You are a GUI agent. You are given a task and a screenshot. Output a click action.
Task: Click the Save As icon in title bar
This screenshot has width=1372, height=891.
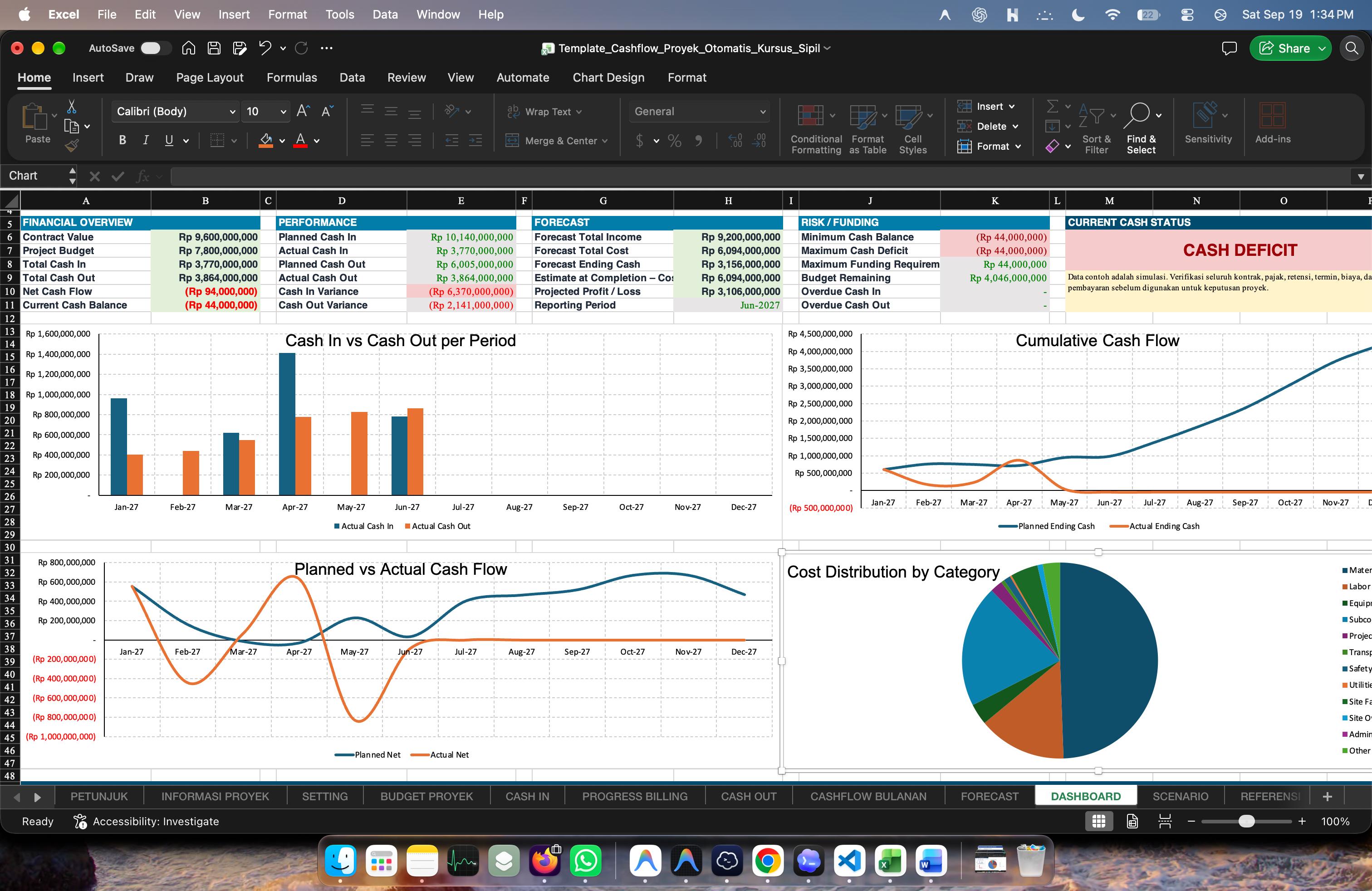(x=240, y=49)
